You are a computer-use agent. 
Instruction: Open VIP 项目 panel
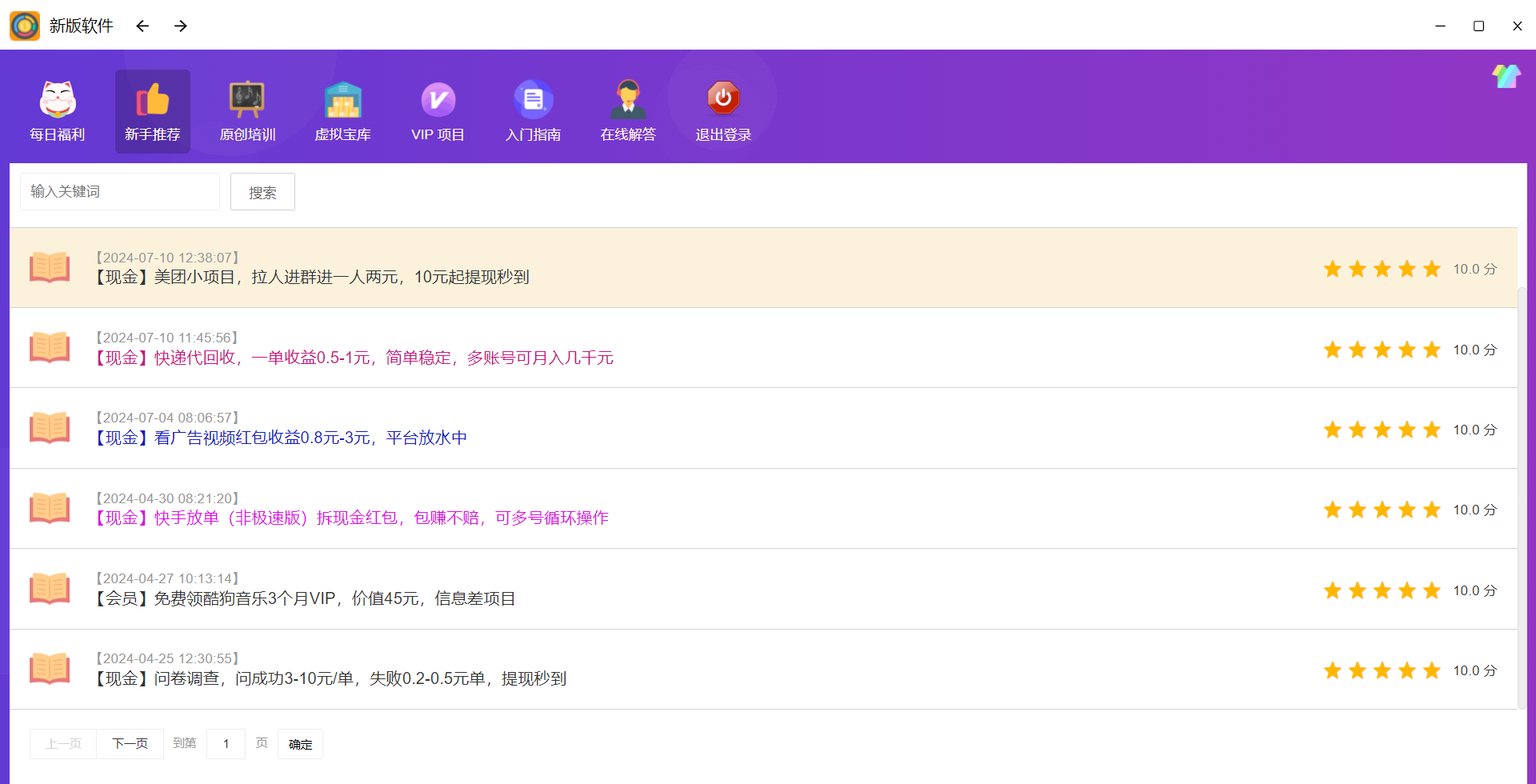pyautogui.click(x=438, y=102)
